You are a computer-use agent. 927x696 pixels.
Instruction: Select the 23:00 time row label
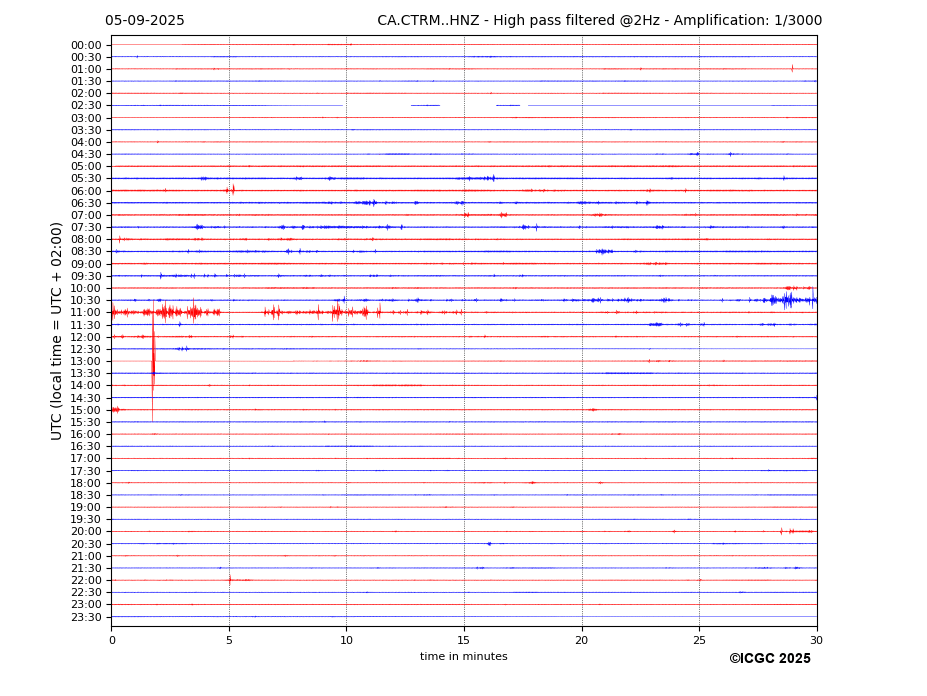click(x=86, y=605)
